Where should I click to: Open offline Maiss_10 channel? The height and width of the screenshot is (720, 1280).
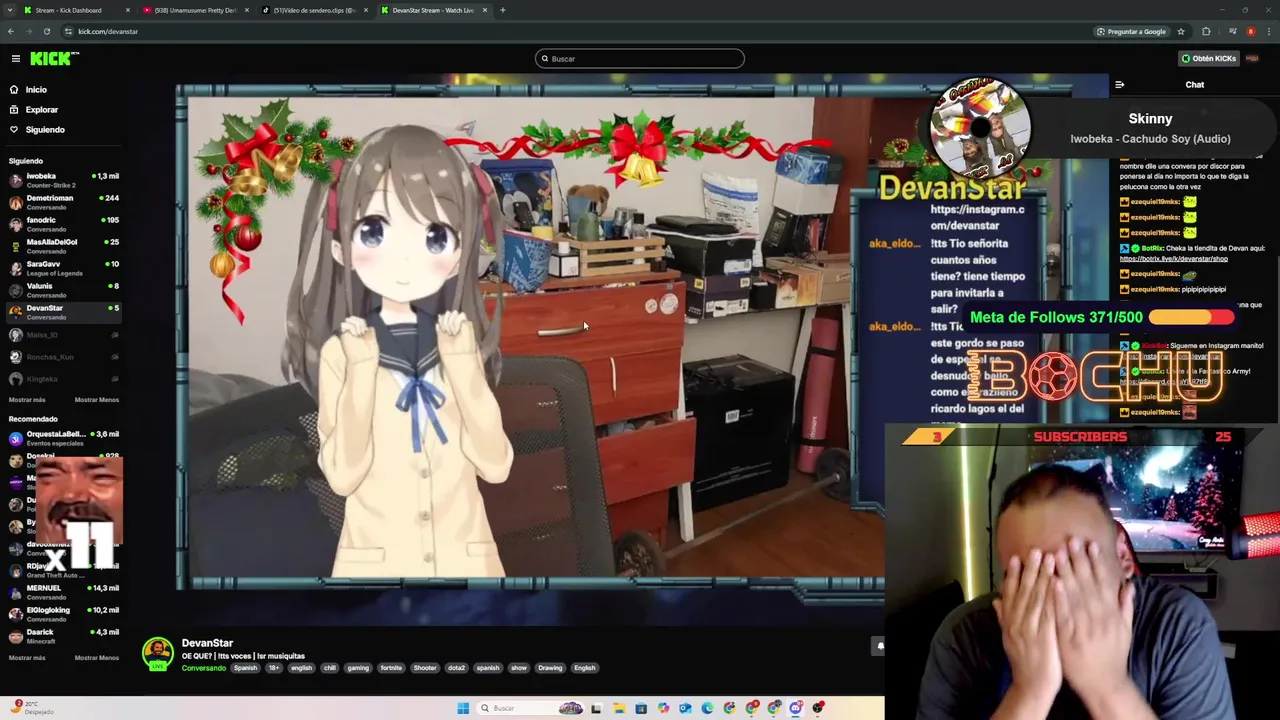63,335
